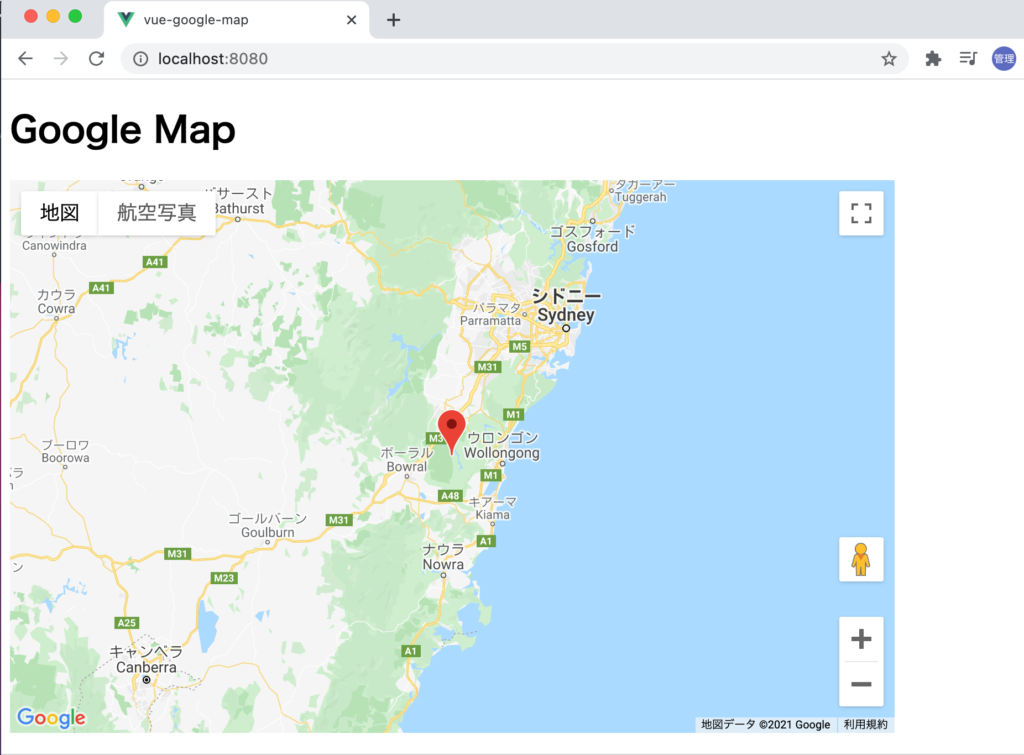Close the vue-google-map tab
This screenshot has height=755, width=1024.
tap(351, 20)
